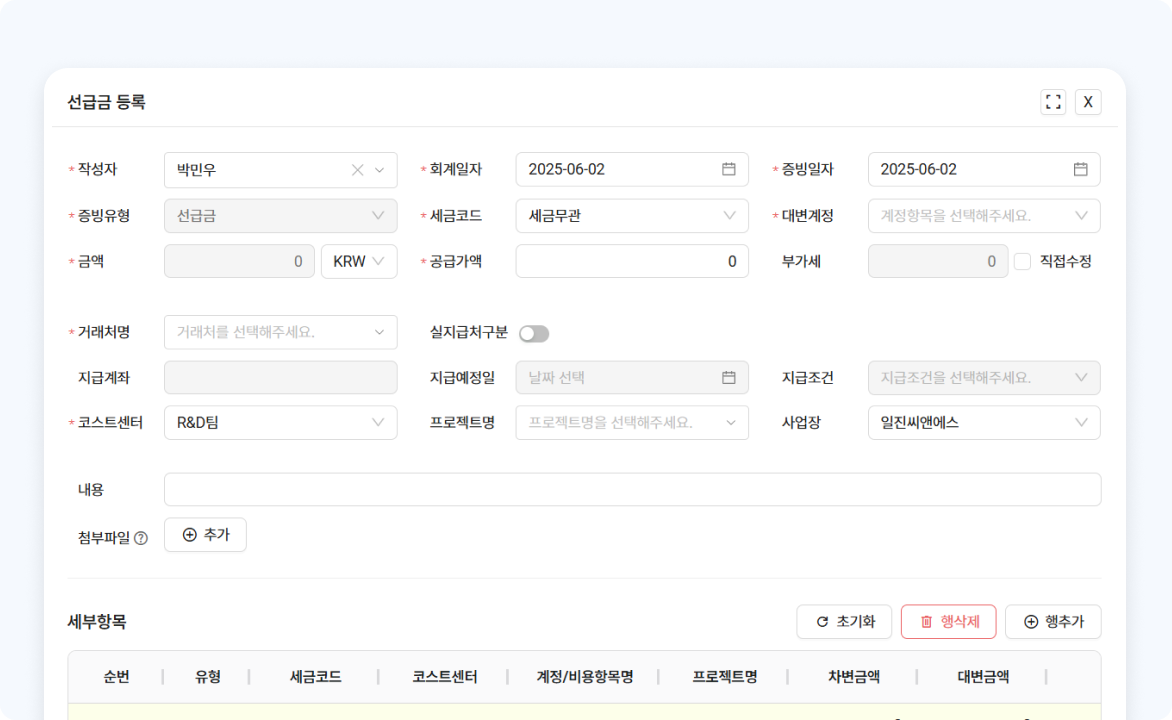
Task: Open 코스트센터 dropdown showing R&D팀
Action: [x=280, y=423]
